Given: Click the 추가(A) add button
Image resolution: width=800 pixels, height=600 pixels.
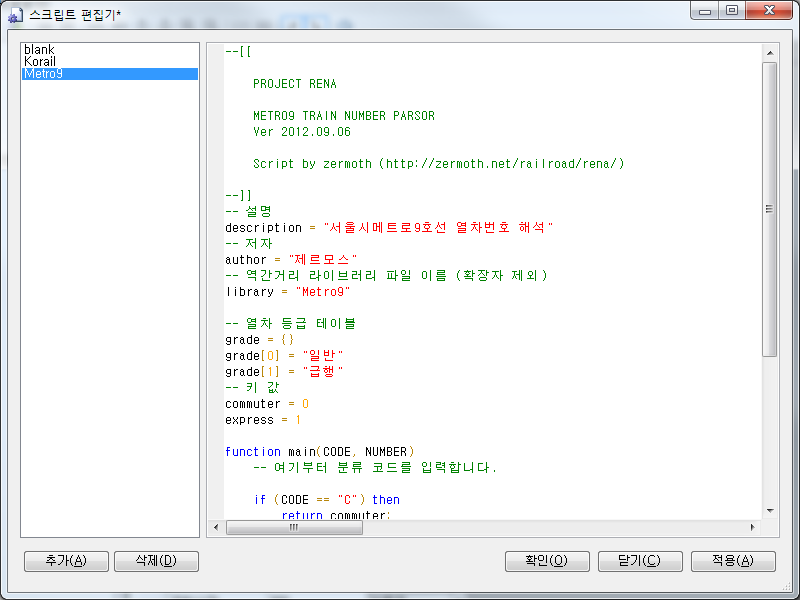Looking at the screenshot, I should pyautogui.click(x=66, y=561).
